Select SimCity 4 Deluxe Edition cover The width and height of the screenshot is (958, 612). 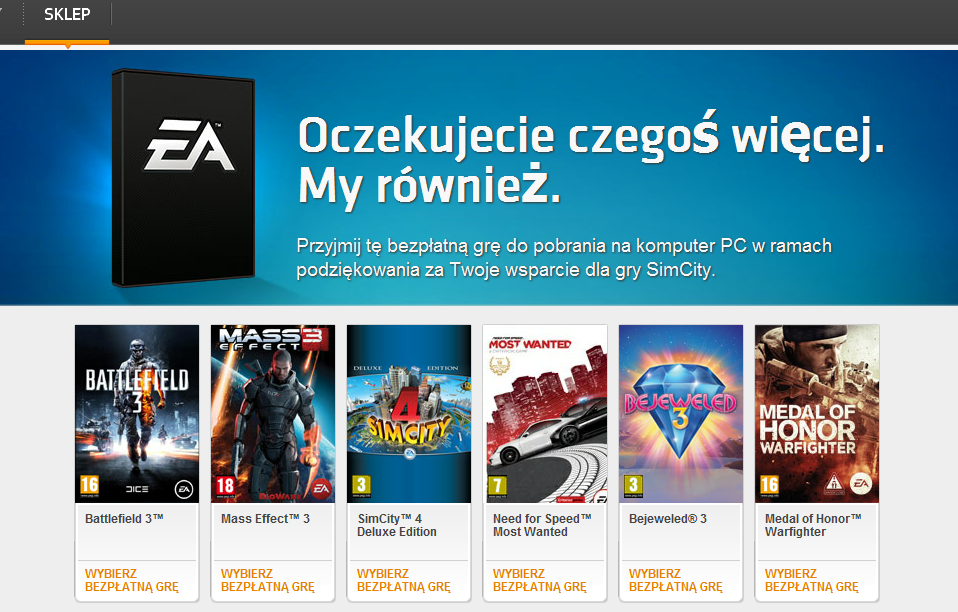(x=409, y=413)
